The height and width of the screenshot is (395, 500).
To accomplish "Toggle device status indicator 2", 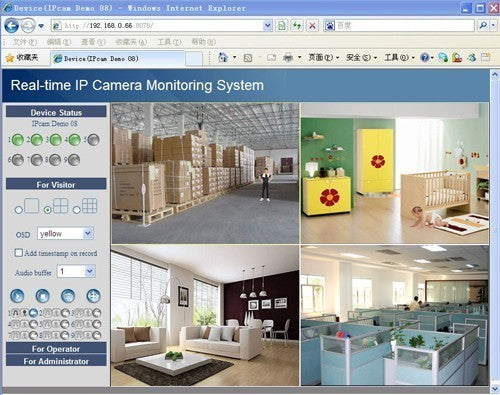I will click(x=37, y=140).
